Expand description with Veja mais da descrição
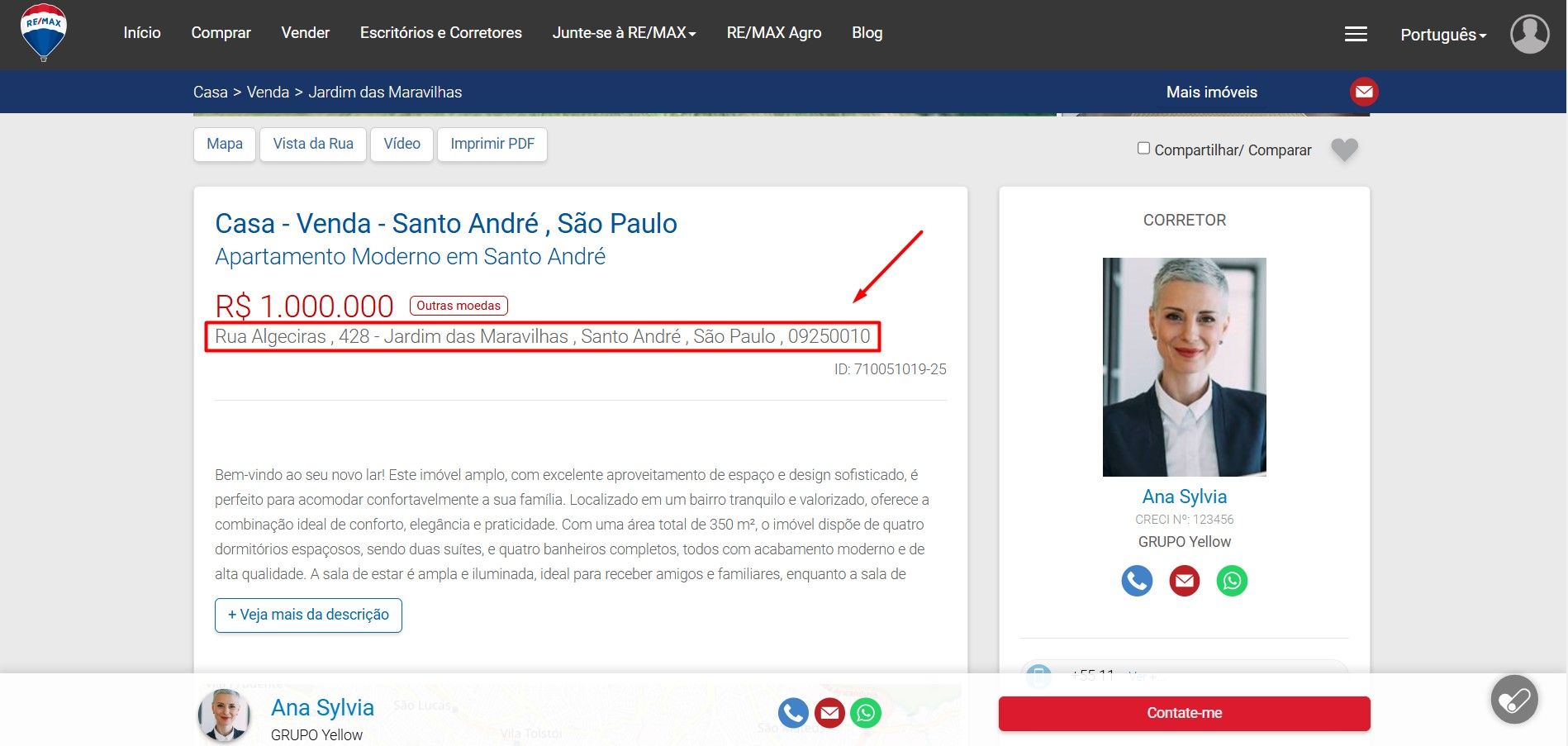The height and width of the screenshot is (746, 1568). click(x=308, y=615)
